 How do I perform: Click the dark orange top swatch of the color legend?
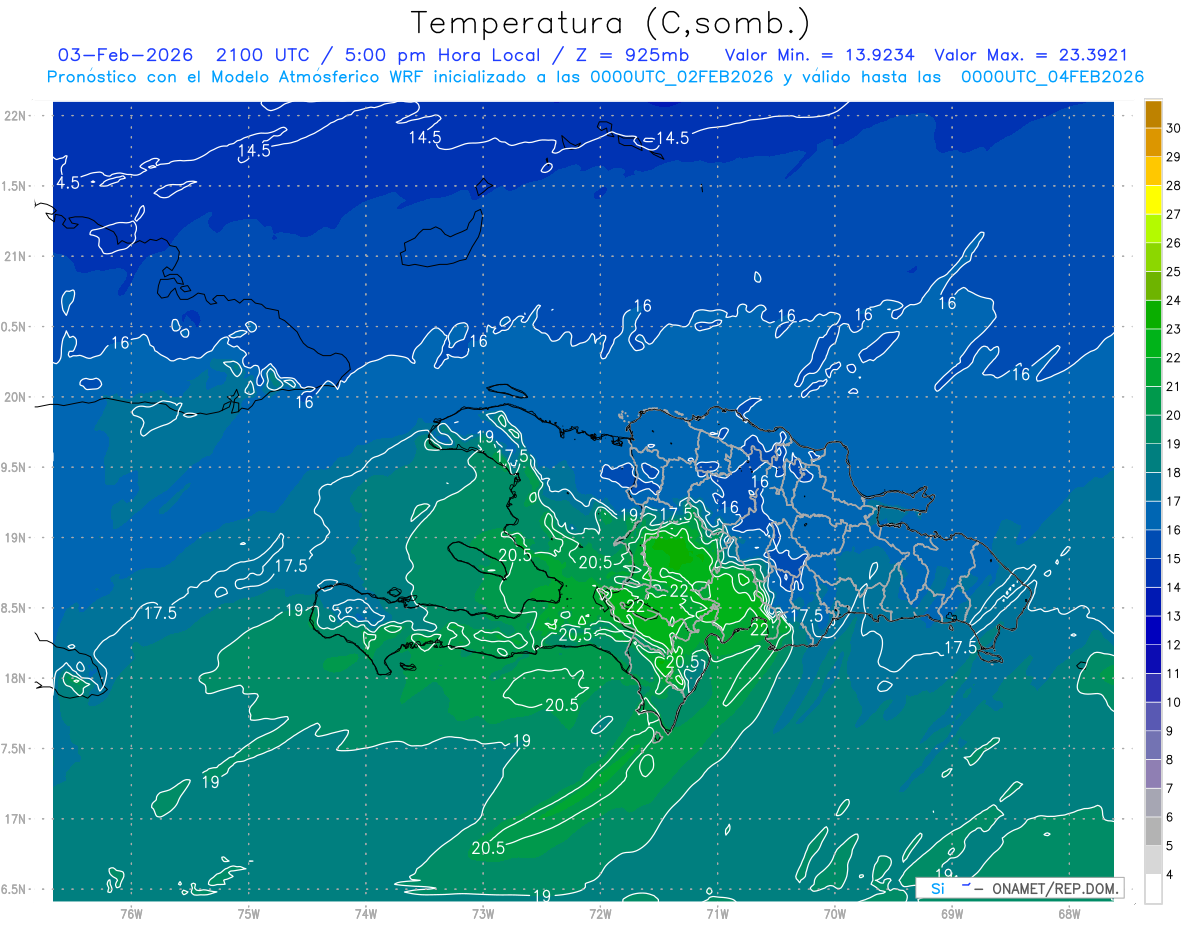point(1153,114)
